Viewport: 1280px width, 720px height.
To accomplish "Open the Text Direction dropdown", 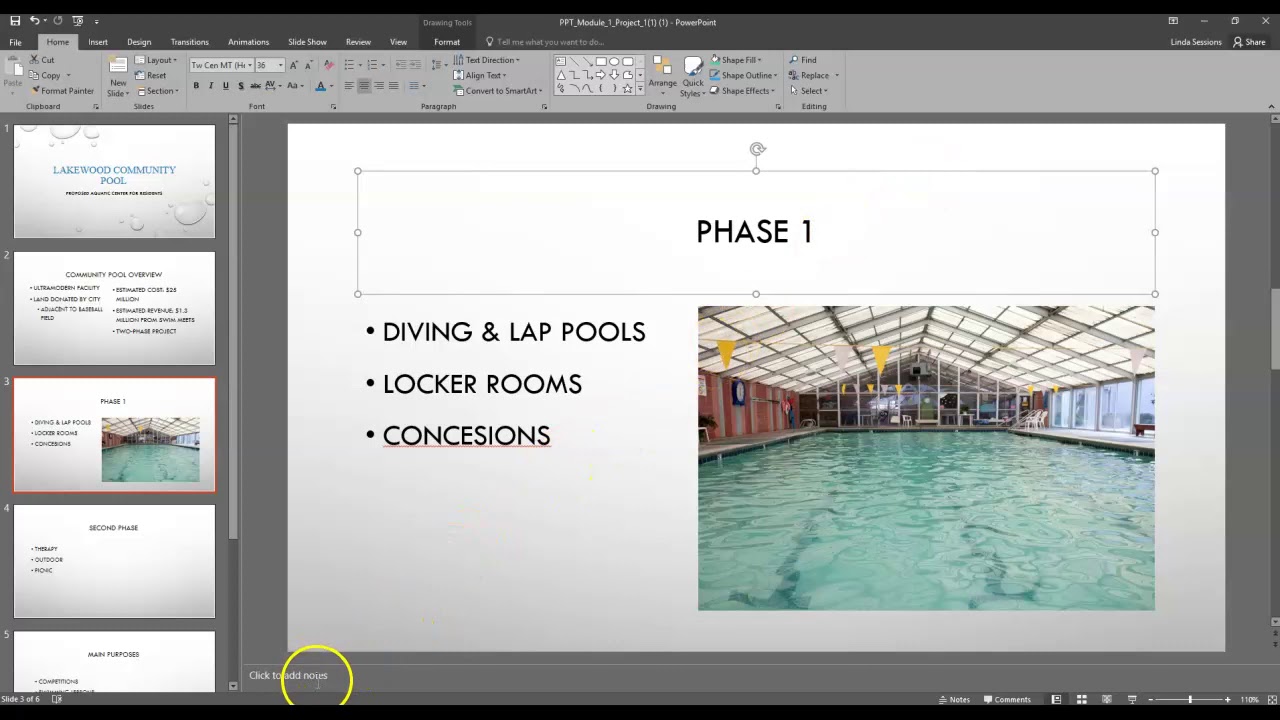I will coord(487,60).
